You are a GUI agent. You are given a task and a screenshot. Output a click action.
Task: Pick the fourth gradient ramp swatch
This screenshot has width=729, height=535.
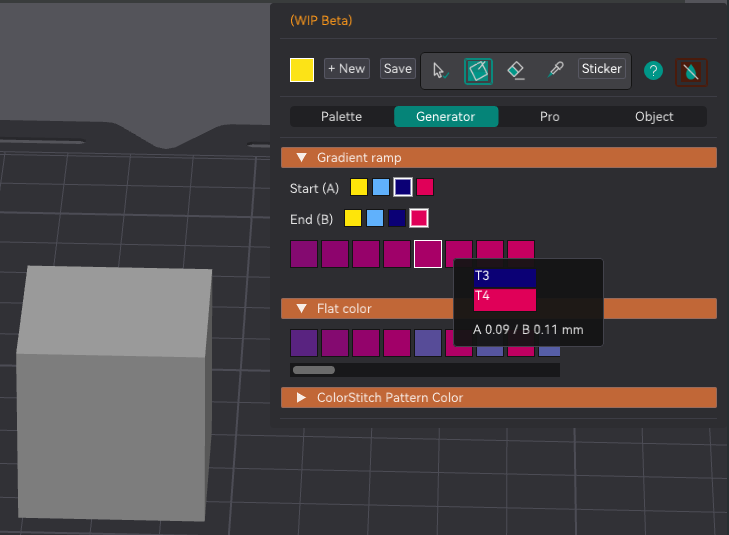[397, 254]
